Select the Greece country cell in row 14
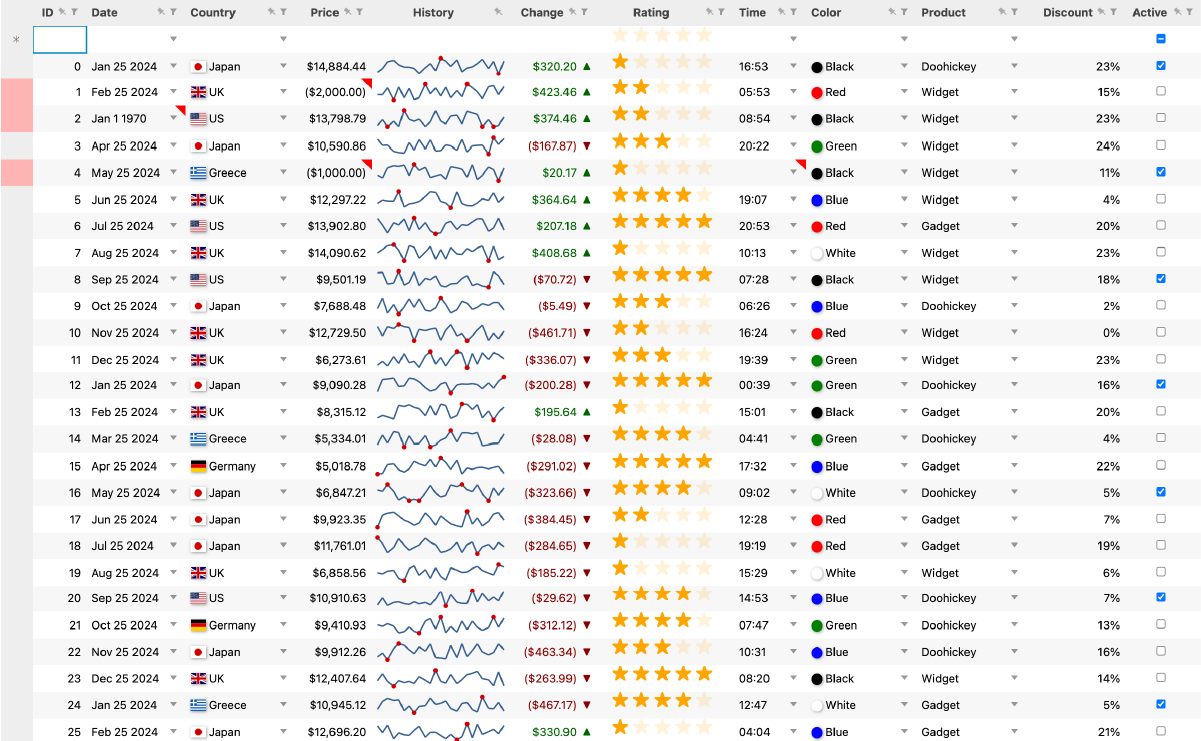The height and width of the screenshot is (741, 1201). click(x=227, y=439)
